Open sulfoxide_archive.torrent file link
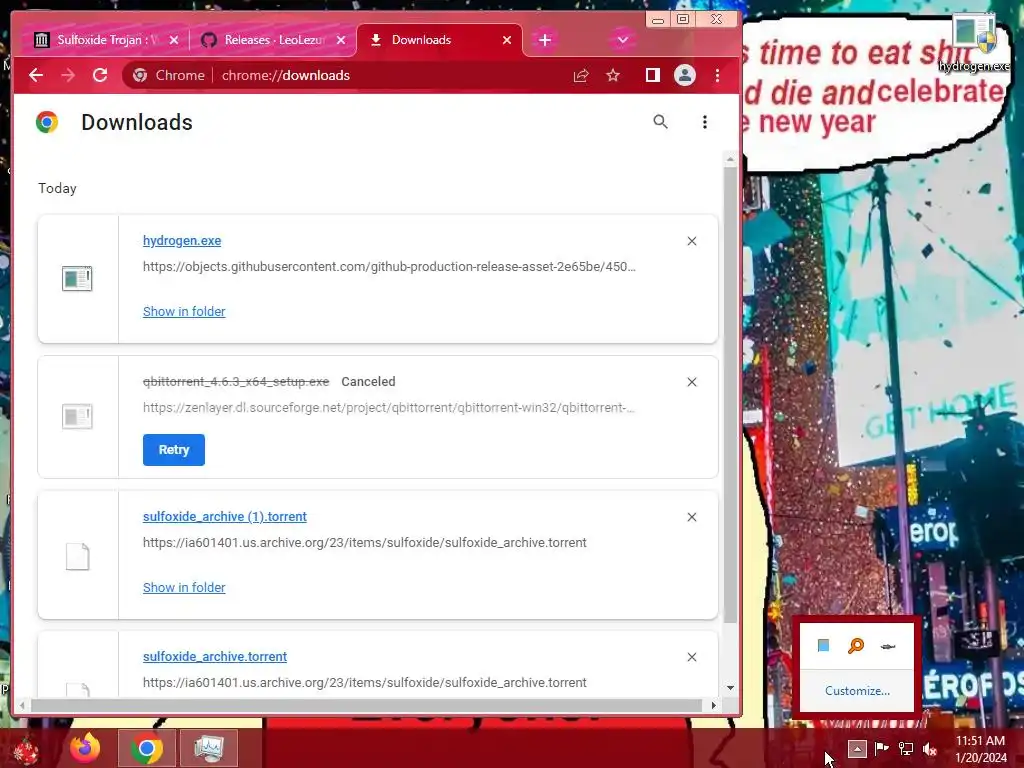1024x768 pixels. pos(215,656)
